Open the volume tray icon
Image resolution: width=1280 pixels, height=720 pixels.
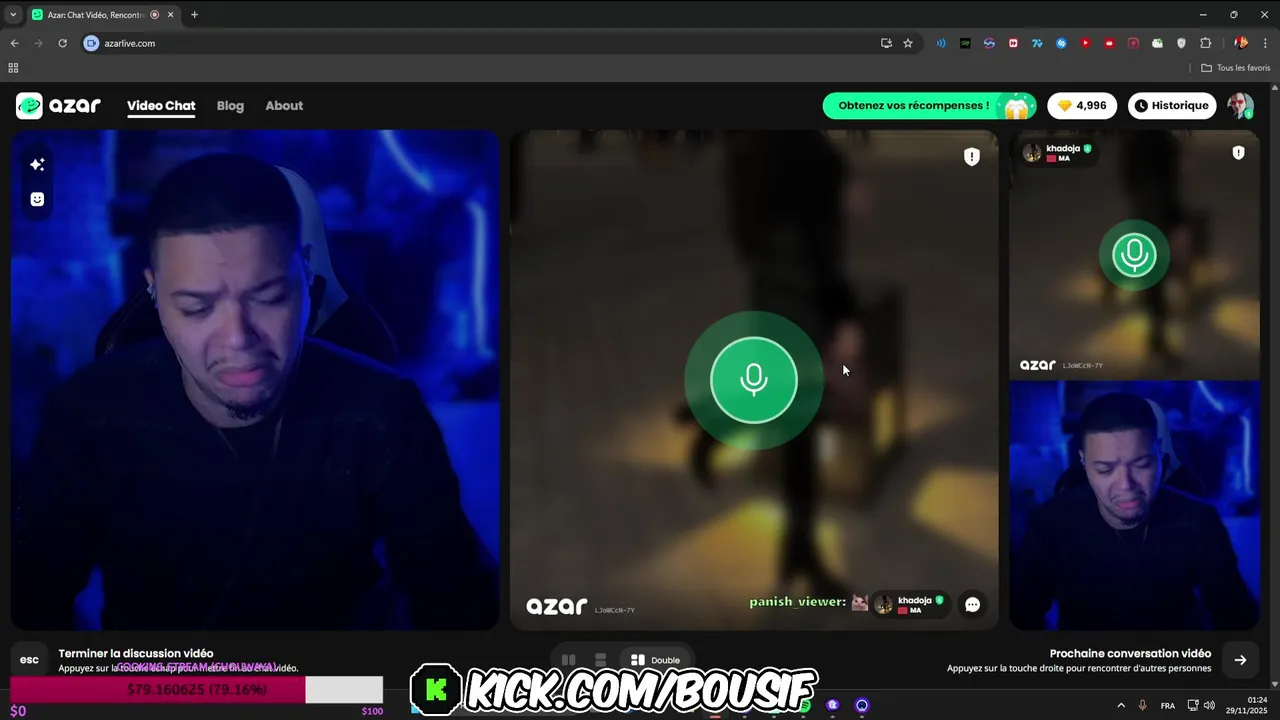(x=1209, y=705)
